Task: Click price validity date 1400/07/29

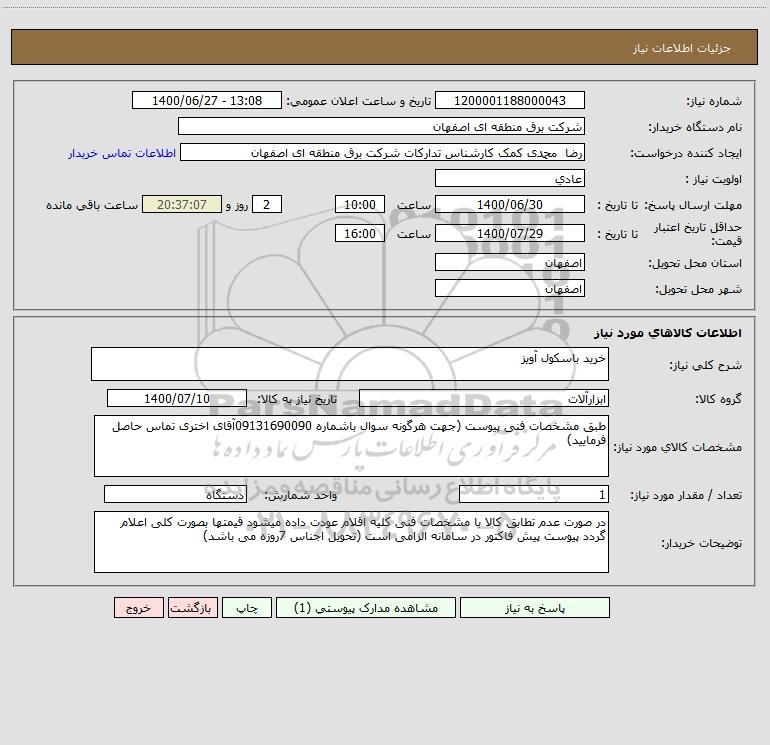Action: click(510, 233)
